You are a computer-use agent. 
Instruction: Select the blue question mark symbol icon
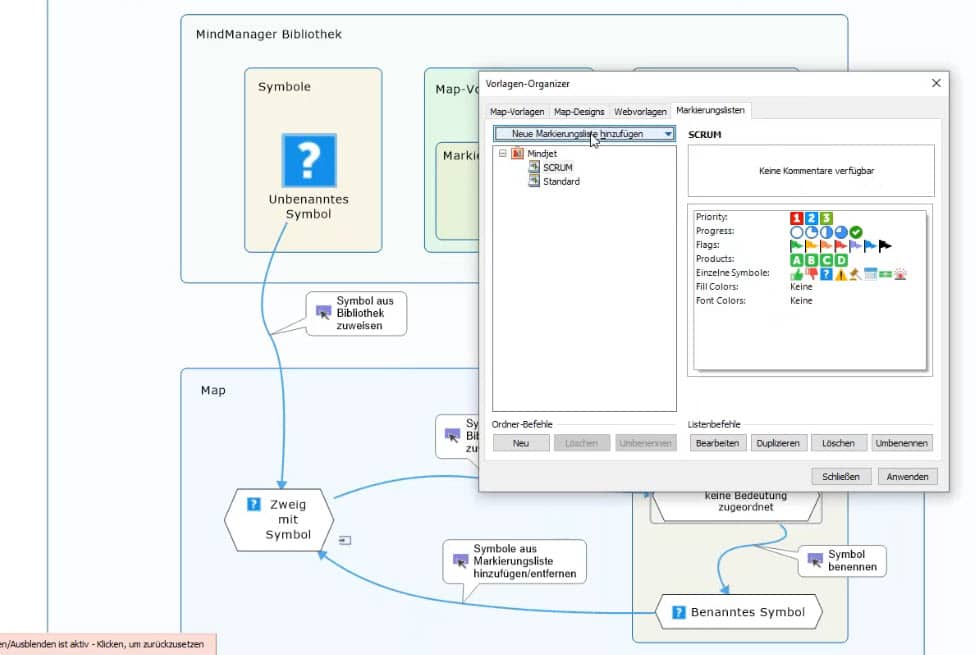(827, 273)
